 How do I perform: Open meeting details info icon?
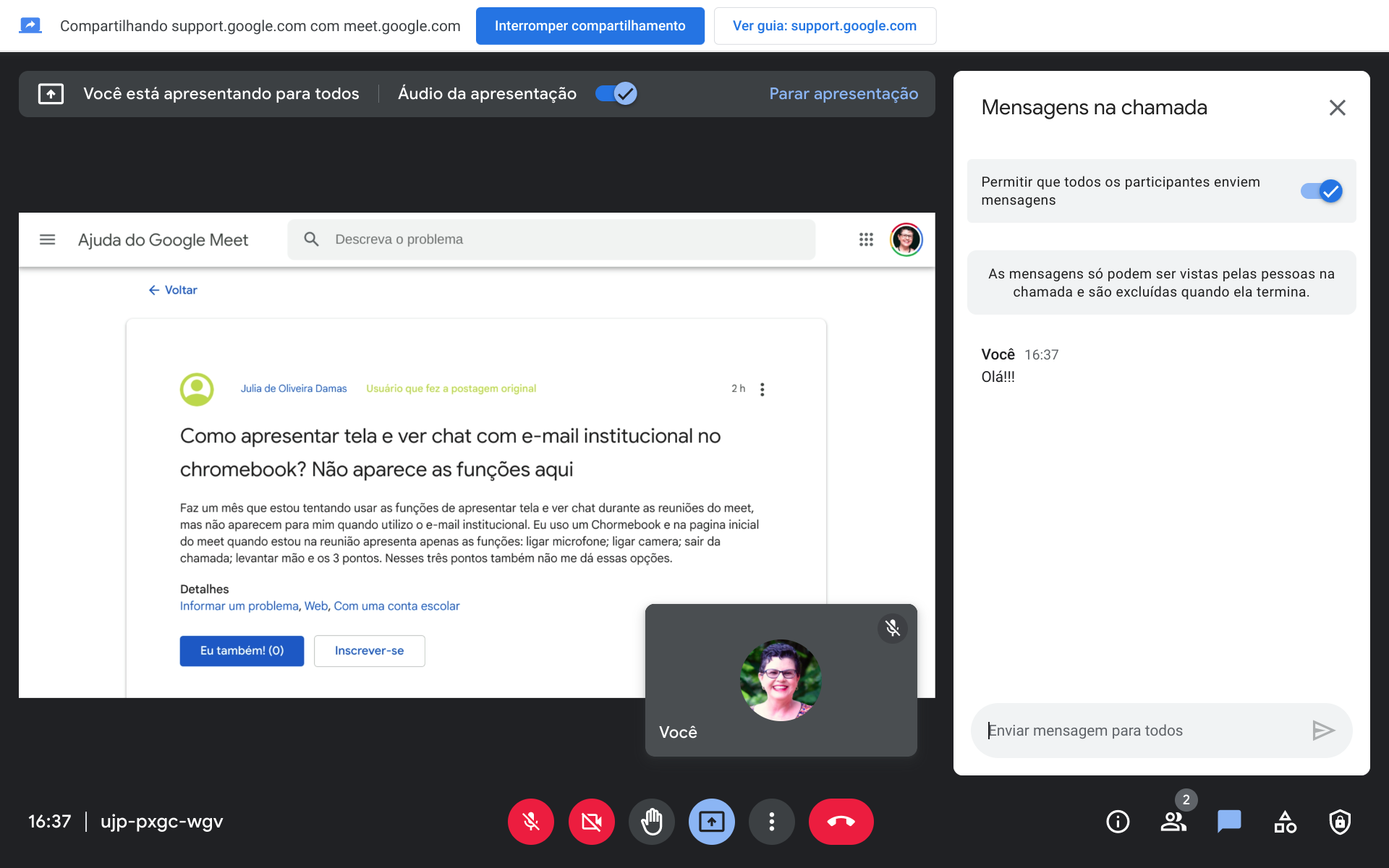click(x=1118, y=822)
